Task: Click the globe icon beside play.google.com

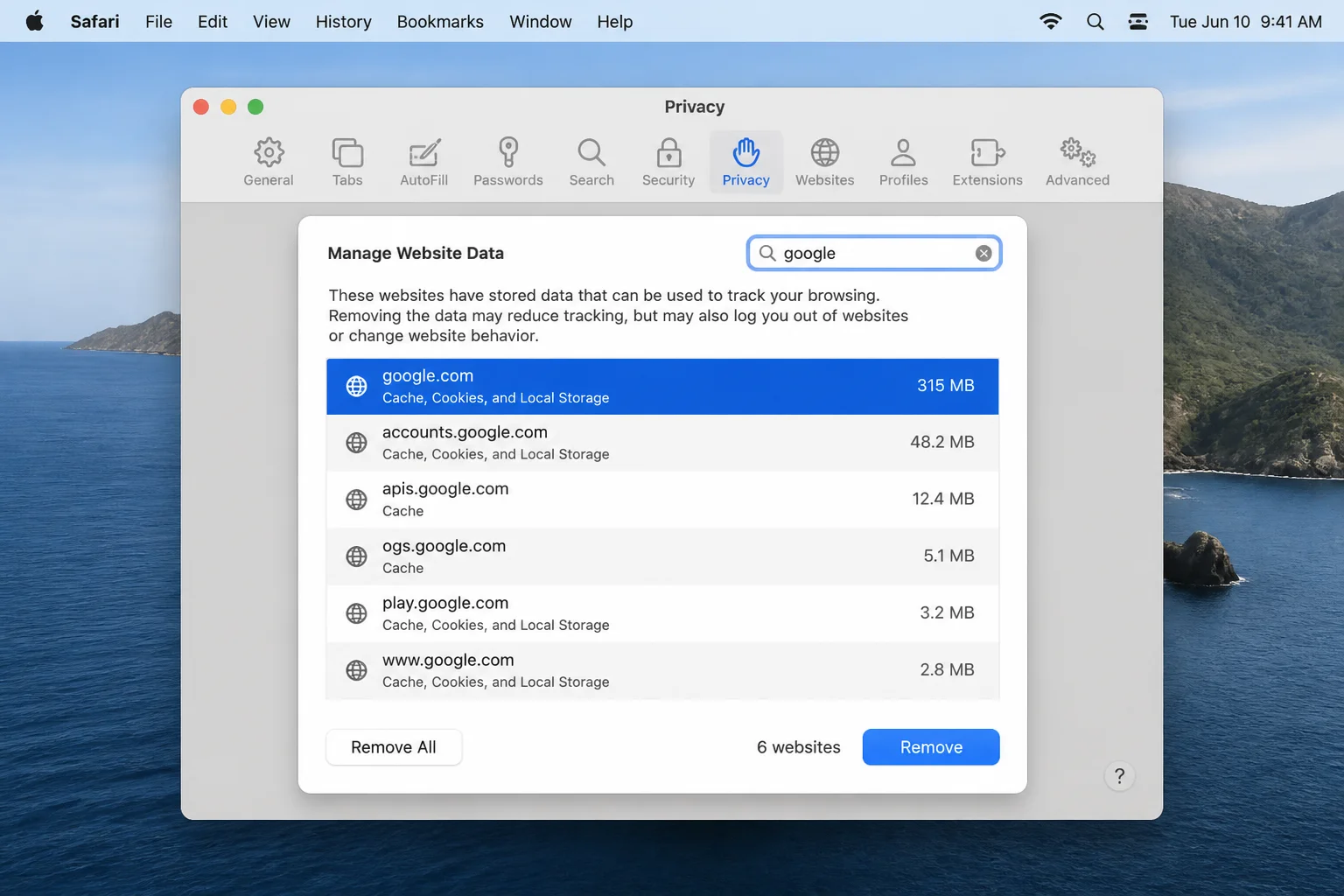Action: [356, 613]
